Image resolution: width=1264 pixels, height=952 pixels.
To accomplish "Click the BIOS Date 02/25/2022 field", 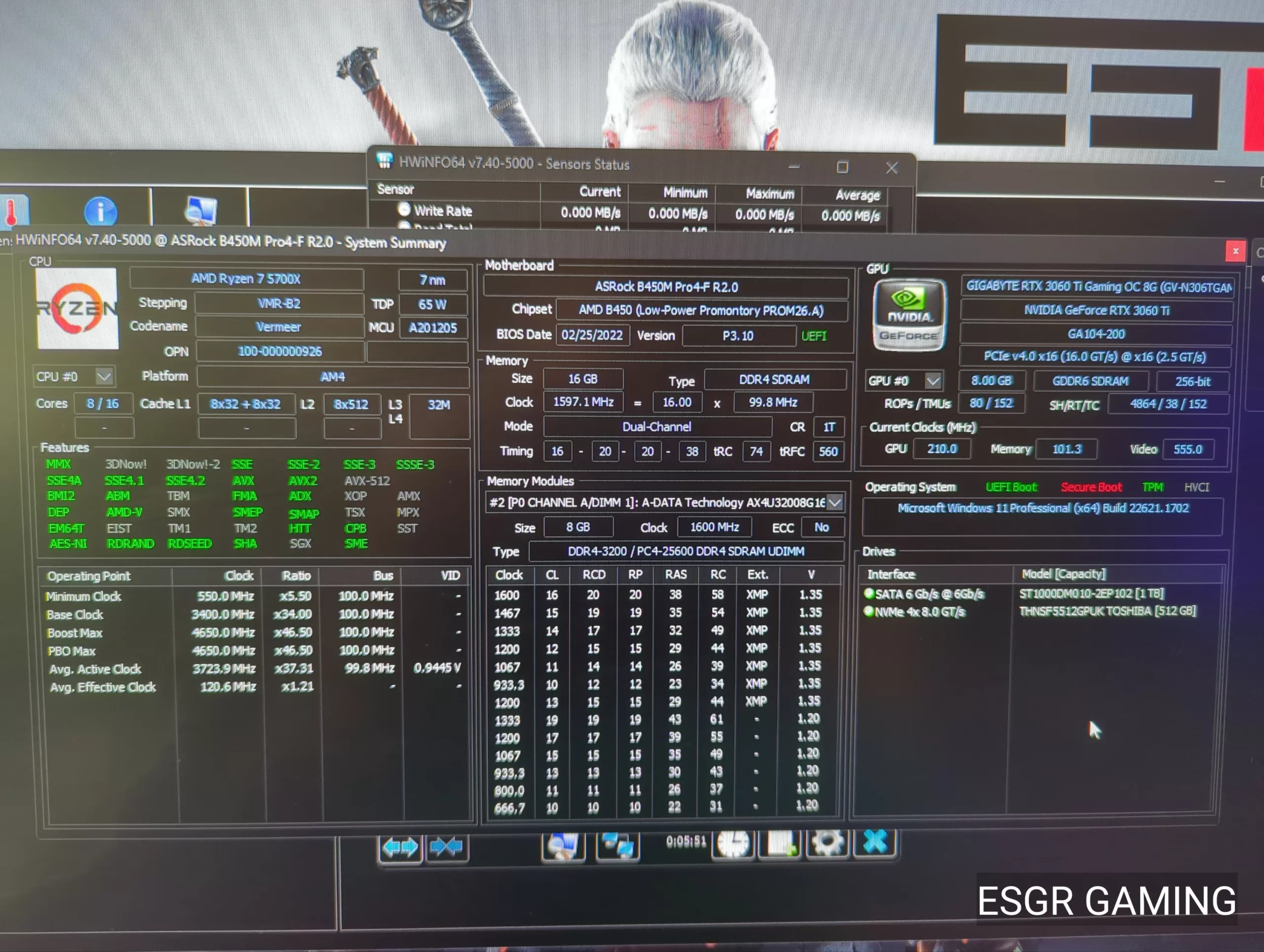I will coord(592,335).
